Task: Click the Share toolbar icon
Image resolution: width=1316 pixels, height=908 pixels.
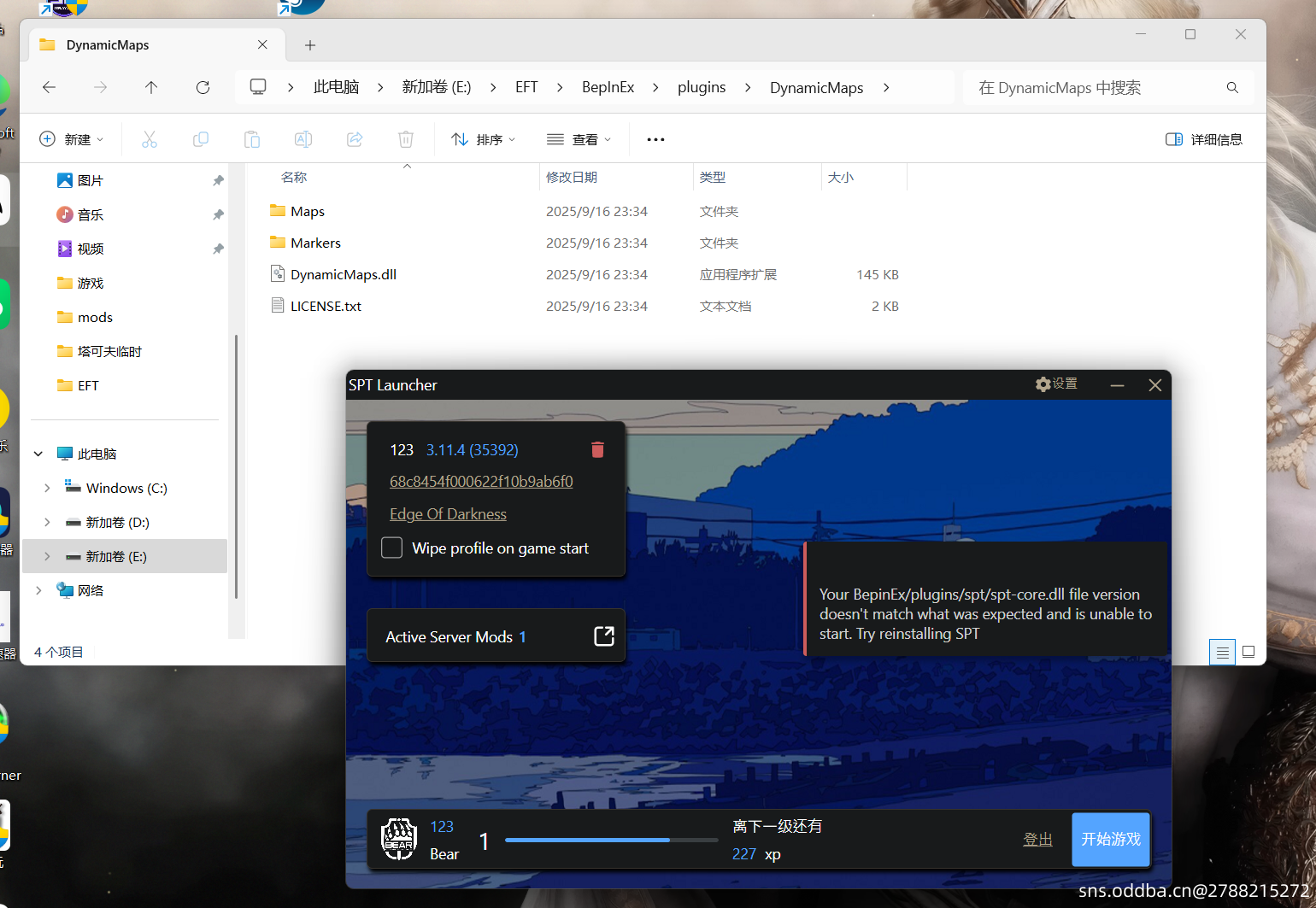Action: (355, 139)
